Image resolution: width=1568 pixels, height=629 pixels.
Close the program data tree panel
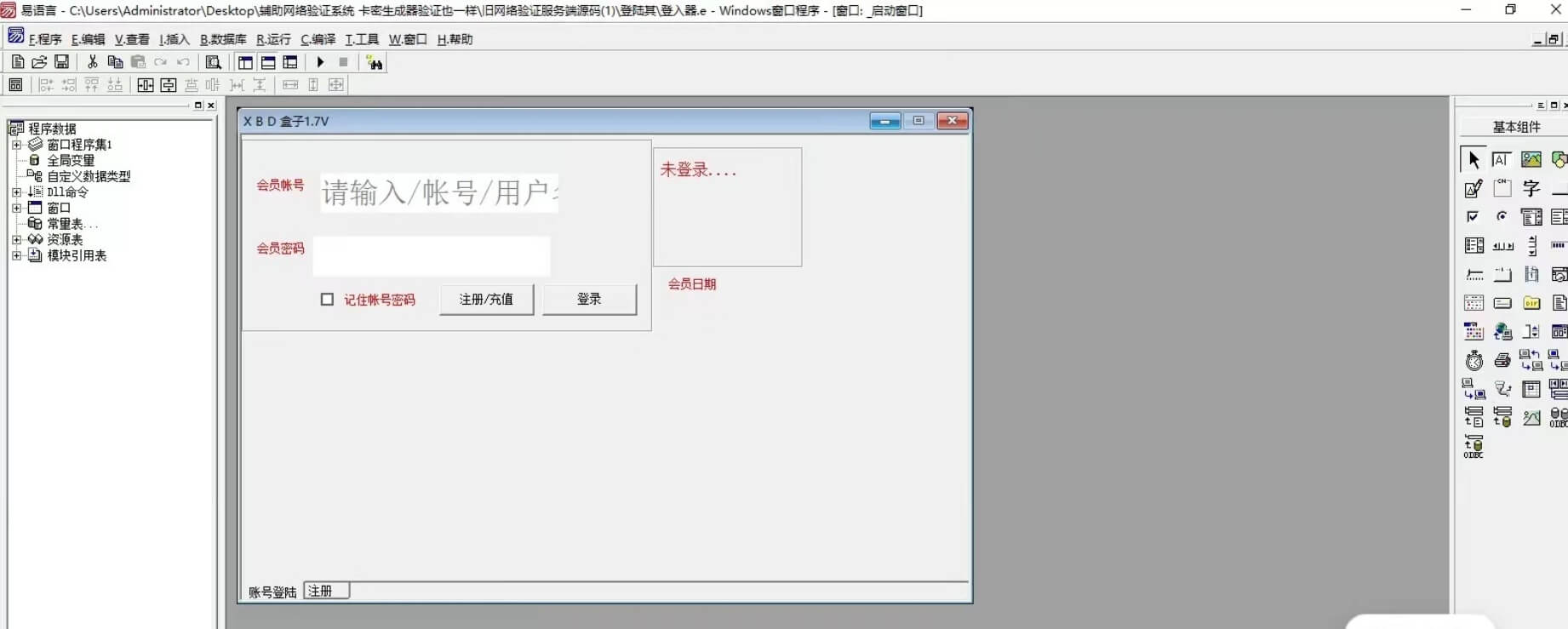pos(211,106)
